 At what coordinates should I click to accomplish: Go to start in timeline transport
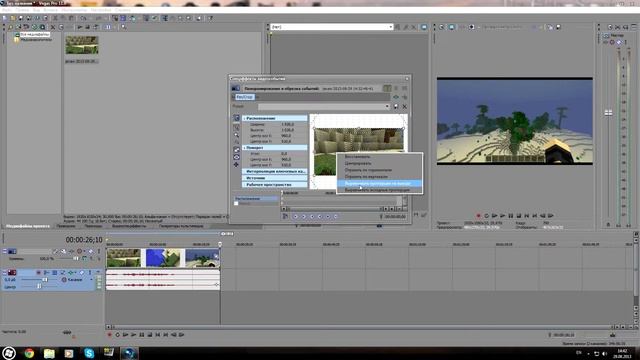point(158,335)
